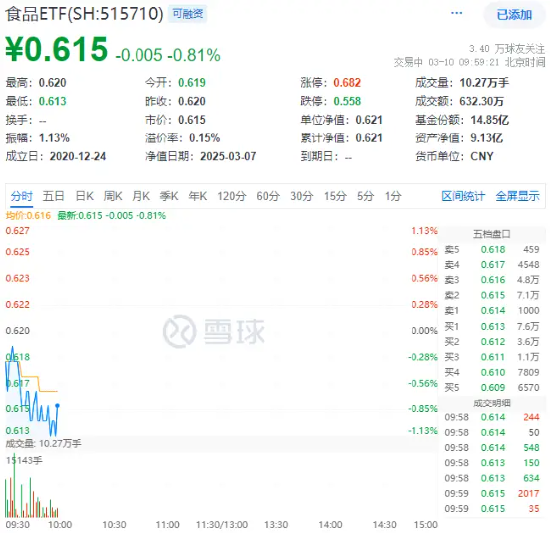
Task: Select the 卖3 row at 0.616
Action: (492, 280)
